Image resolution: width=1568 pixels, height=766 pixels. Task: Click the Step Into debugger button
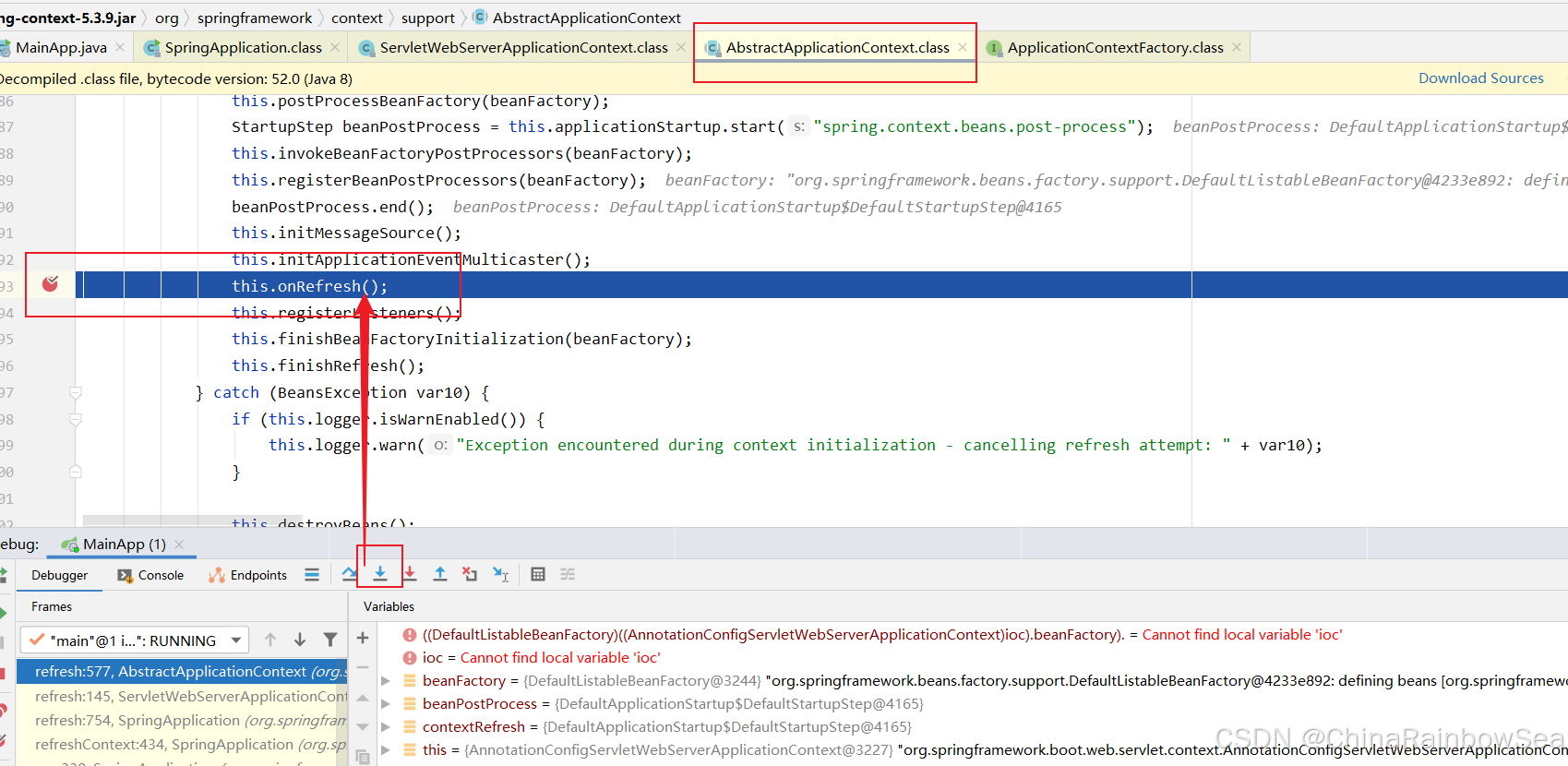coord(380,574)
